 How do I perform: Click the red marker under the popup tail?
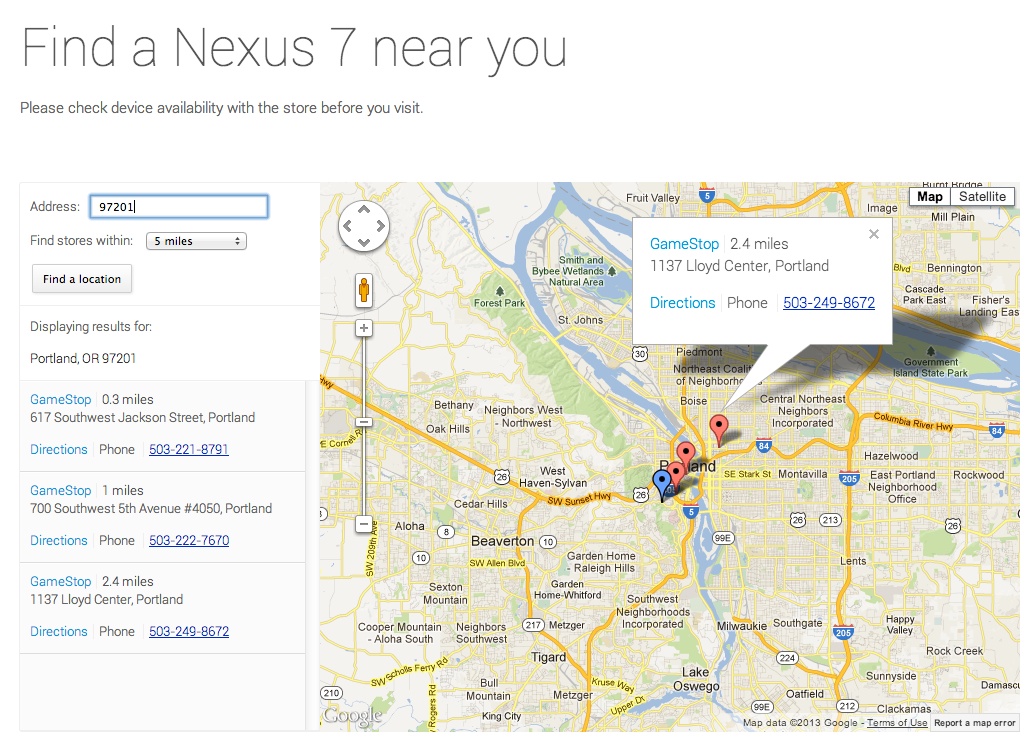point(719,430)
